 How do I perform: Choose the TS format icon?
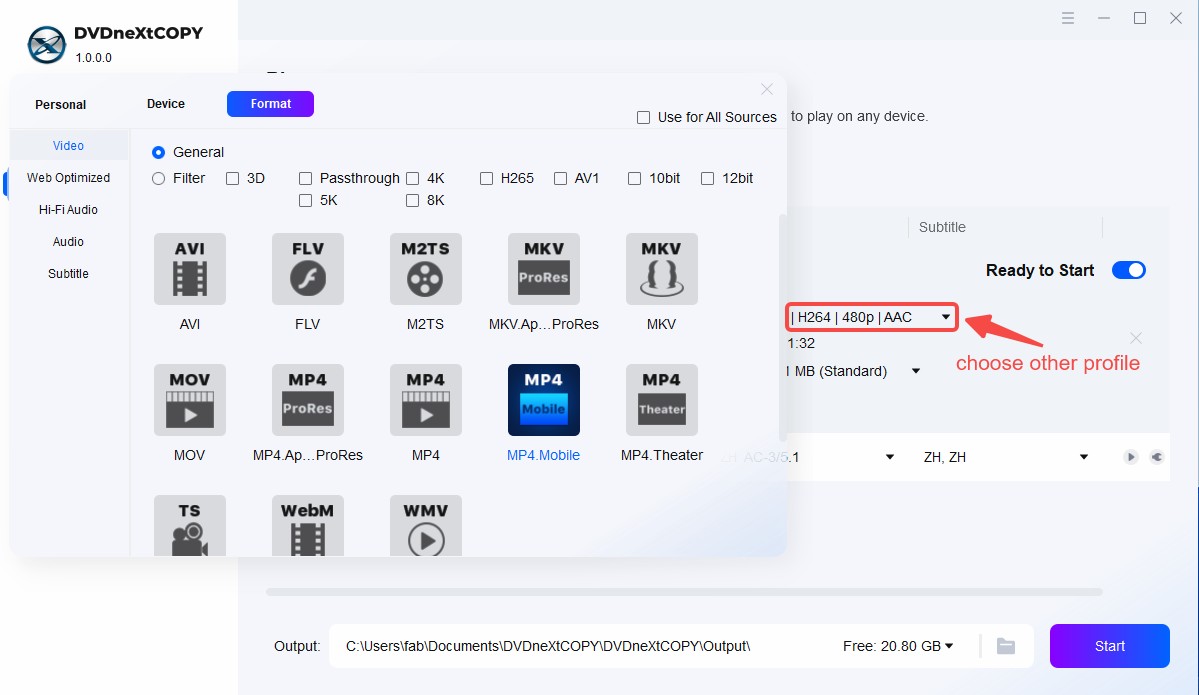(190, 526)
